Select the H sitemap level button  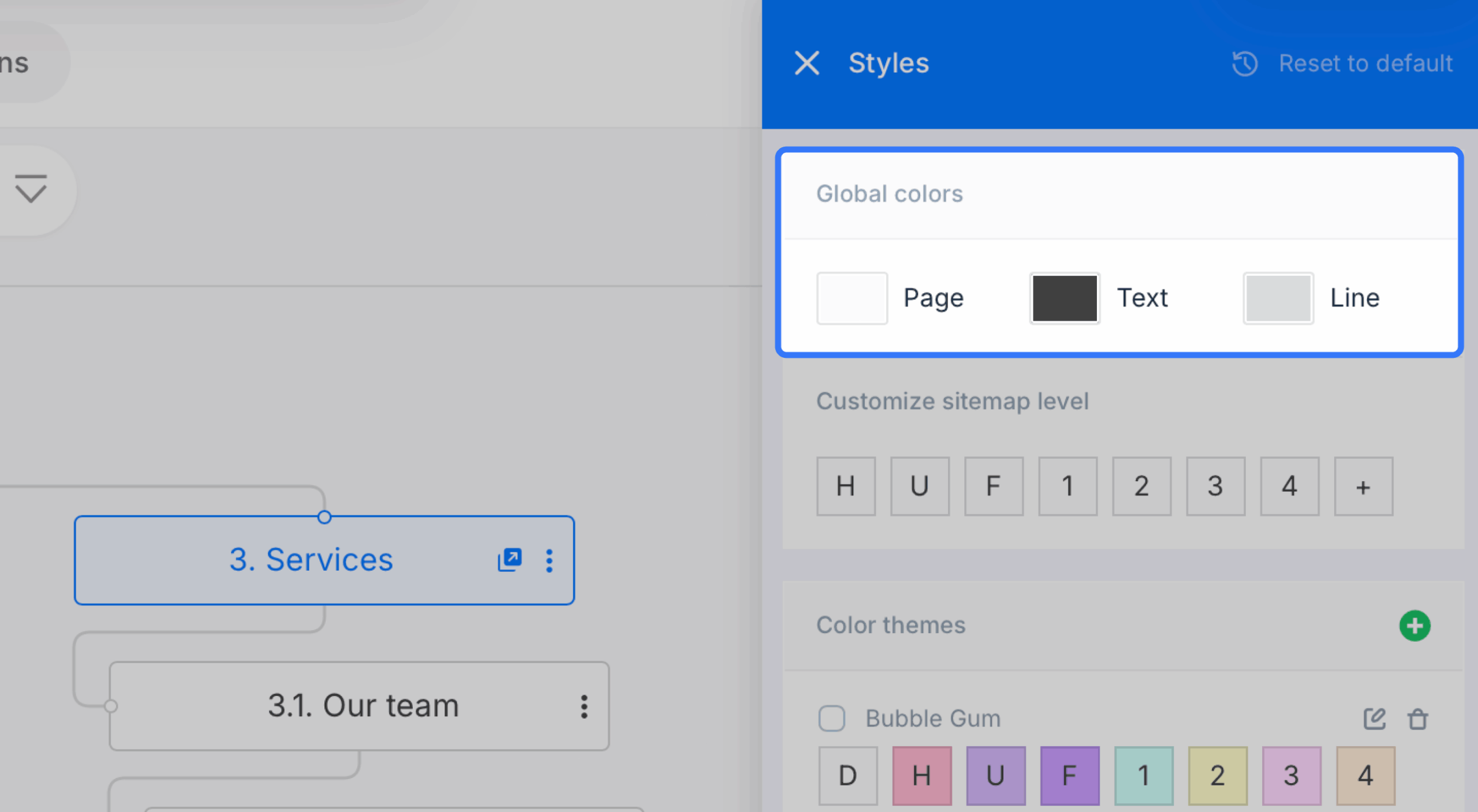pos(846,486)
